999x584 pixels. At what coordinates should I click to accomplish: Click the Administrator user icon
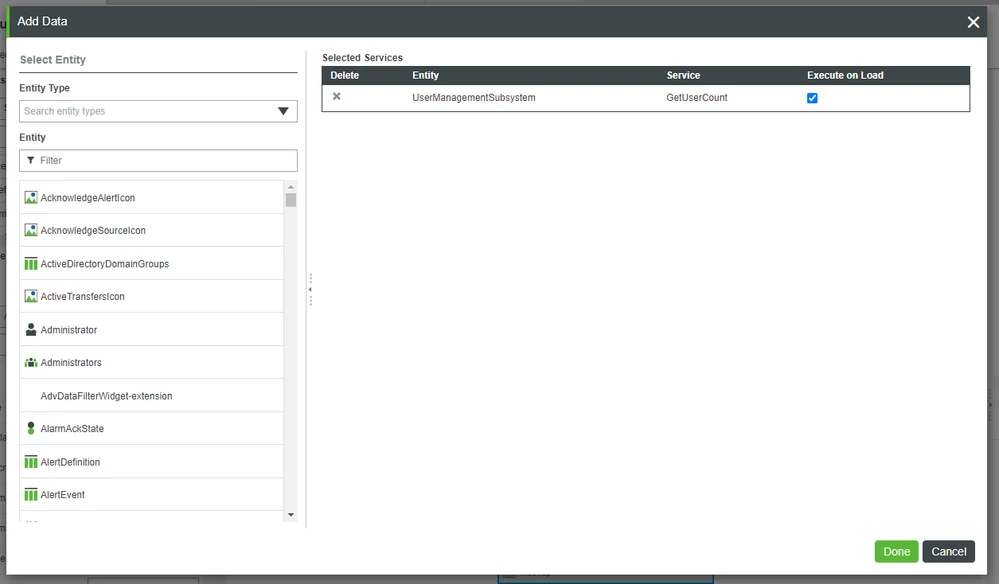tap(31, 329)
